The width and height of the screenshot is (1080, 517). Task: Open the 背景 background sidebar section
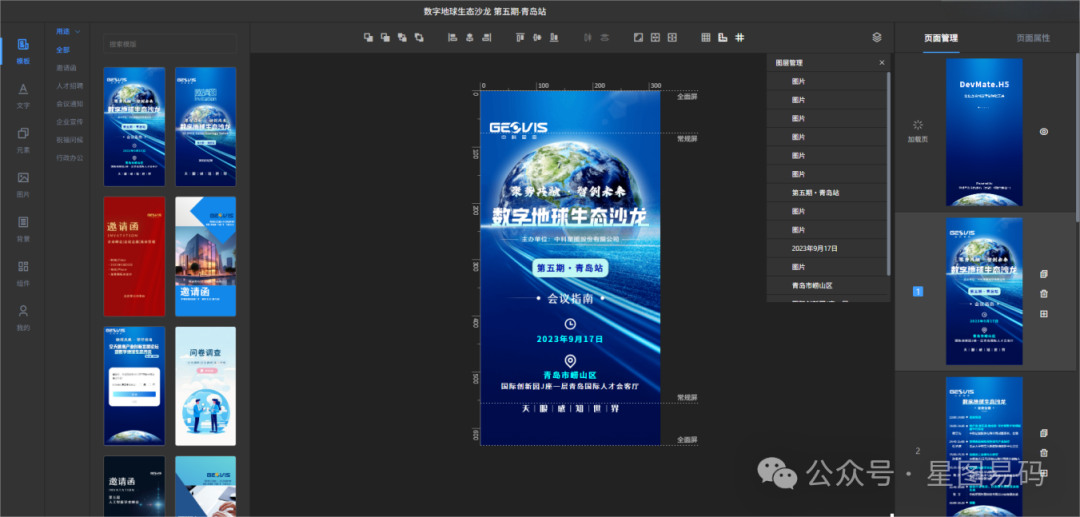point(23,229)
